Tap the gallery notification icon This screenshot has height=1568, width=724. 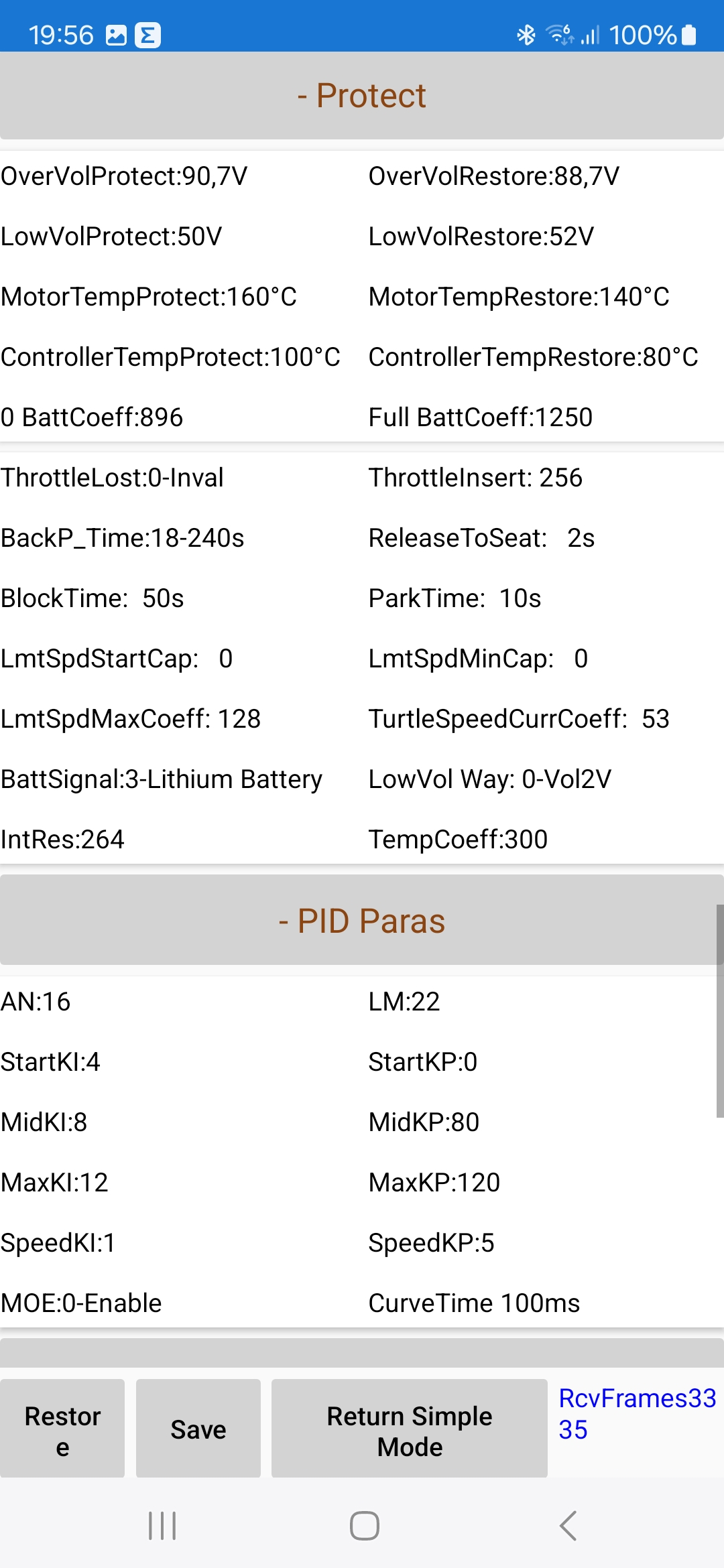[x=116, y=35]
